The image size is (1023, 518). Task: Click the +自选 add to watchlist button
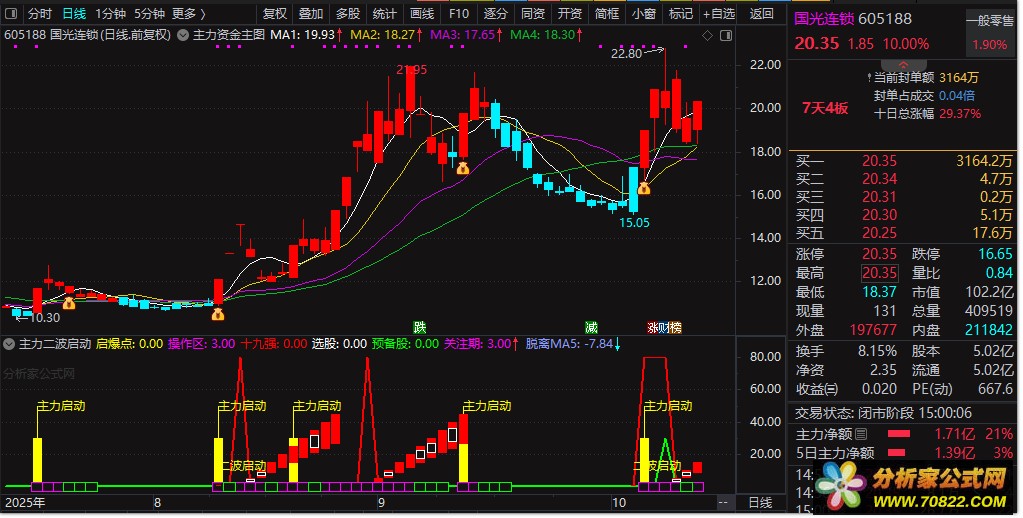(718, 14)
